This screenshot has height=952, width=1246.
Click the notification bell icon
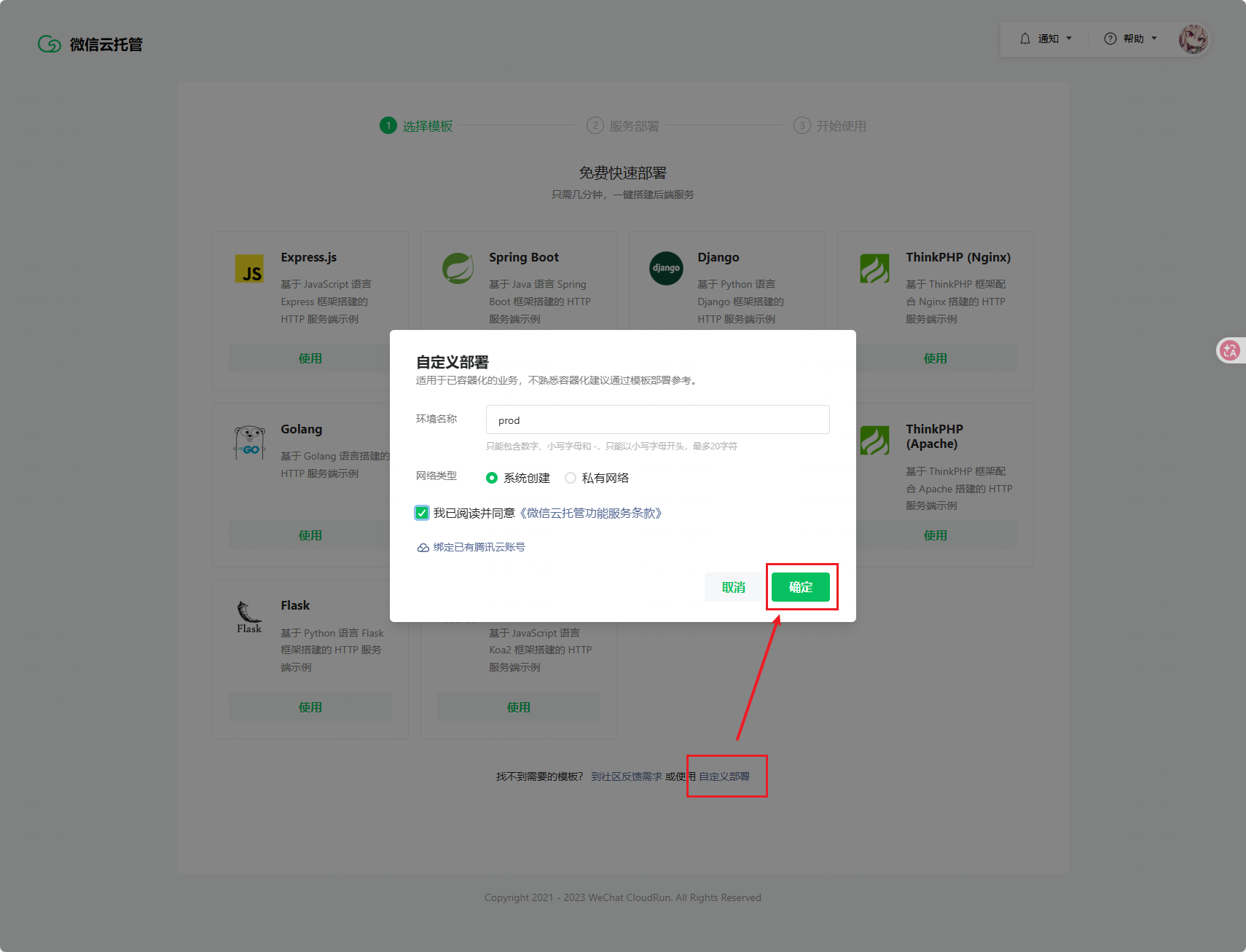pos(1025,39)
